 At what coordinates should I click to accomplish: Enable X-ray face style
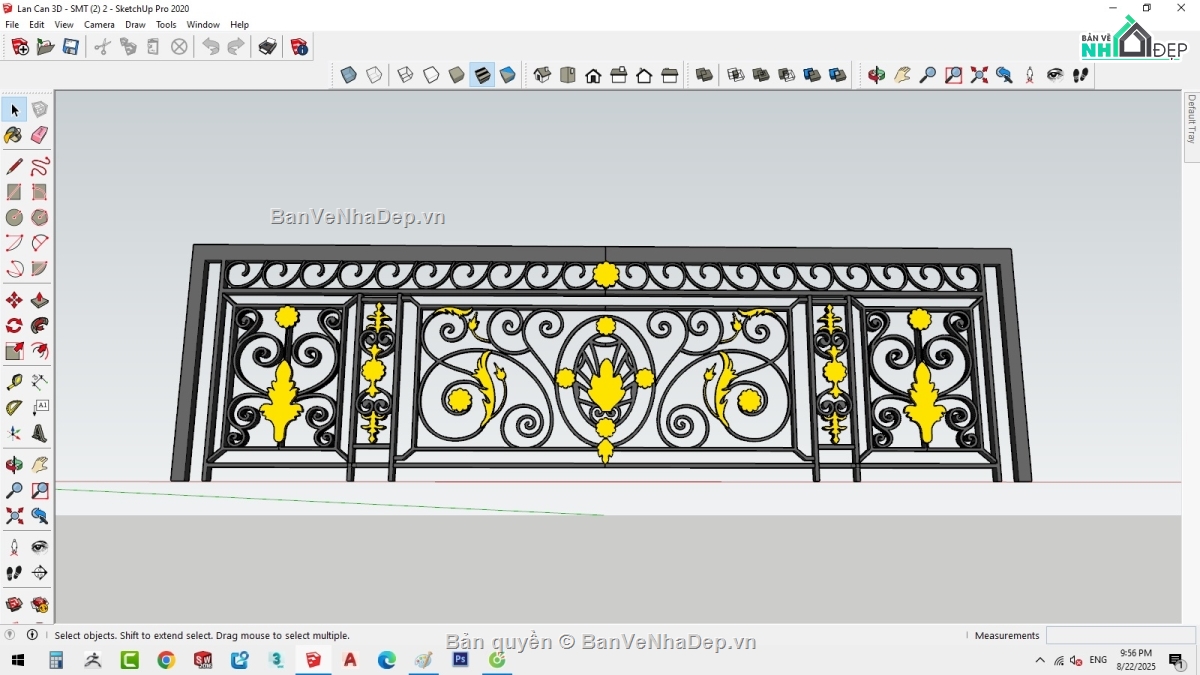[347, 74]
